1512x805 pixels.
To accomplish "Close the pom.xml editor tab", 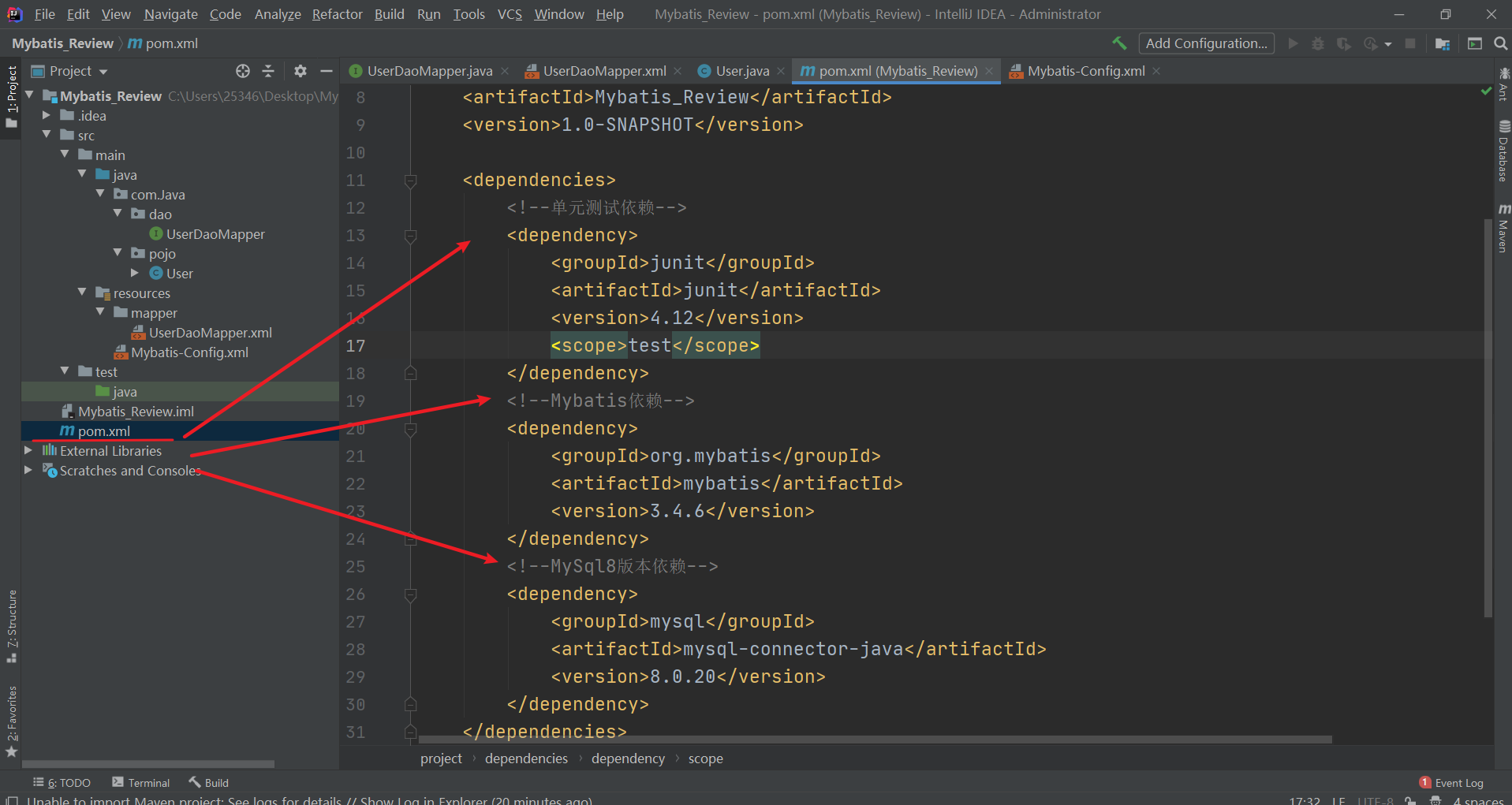I will coord(989,71).
